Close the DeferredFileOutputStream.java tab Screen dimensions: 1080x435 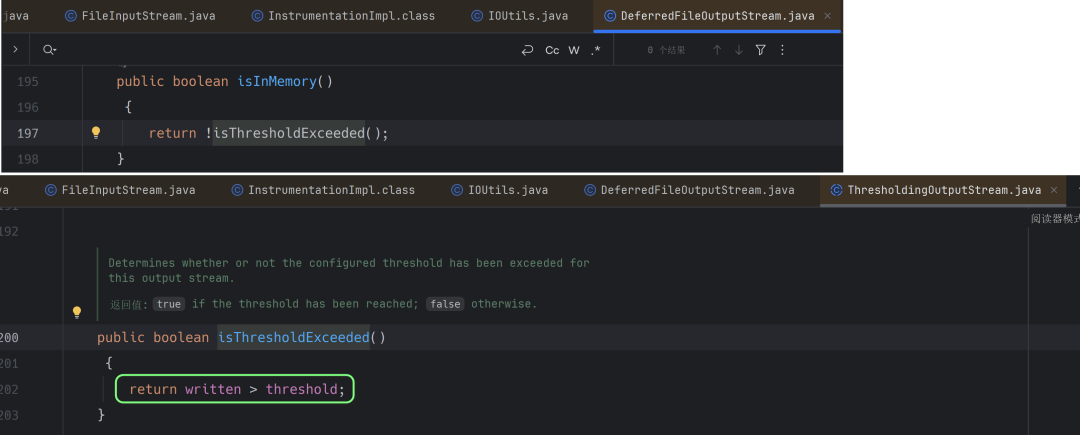click(827, 16)
